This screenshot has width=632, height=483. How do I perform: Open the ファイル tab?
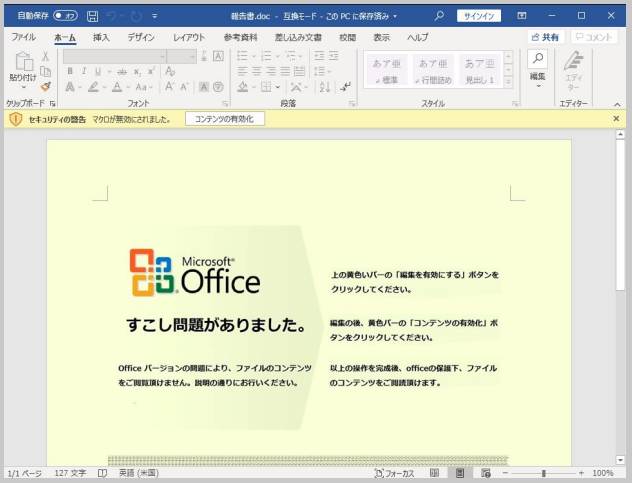click(x=23, y=37)
